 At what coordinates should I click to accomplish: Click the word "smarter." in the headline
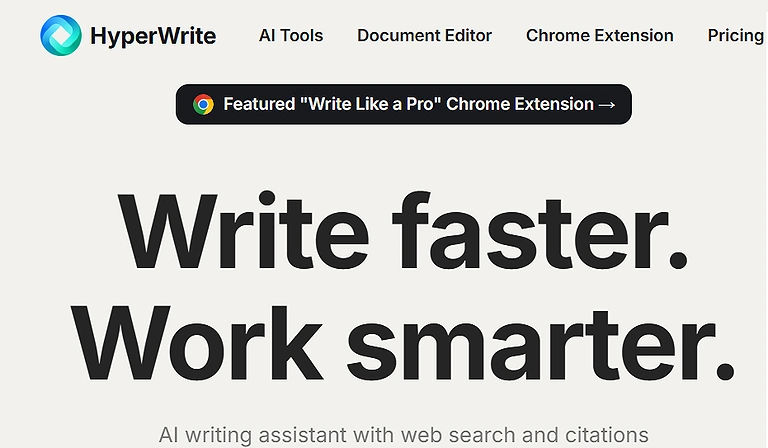pyautogui.click(x=541, y=343)
